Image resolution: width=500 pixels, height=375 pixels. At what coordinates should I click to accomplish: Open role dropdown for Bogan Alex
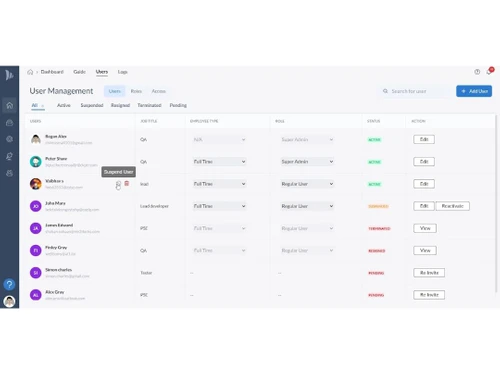click(307, 139)
